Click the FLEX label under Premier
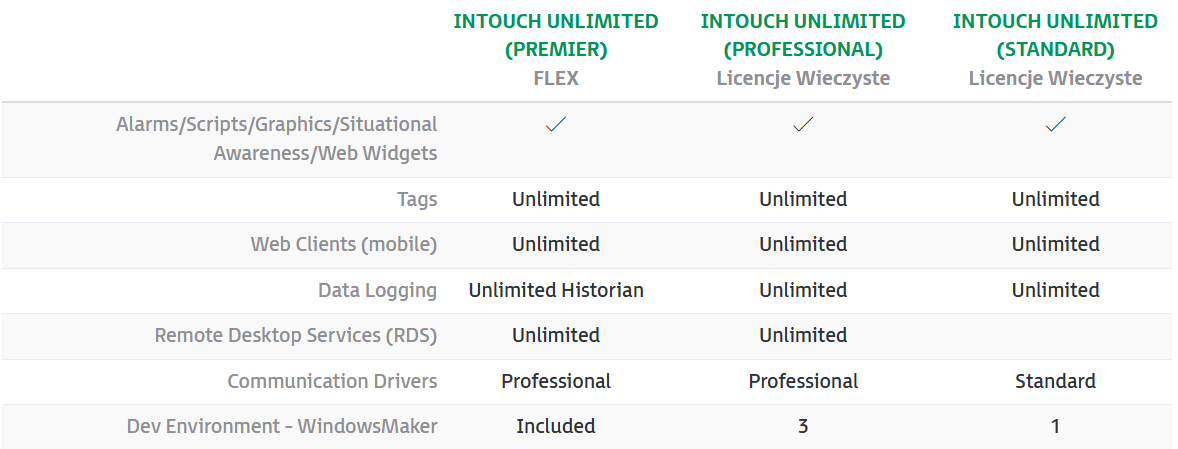Viewport: 1178px width, 449px height. coord(556,78)
